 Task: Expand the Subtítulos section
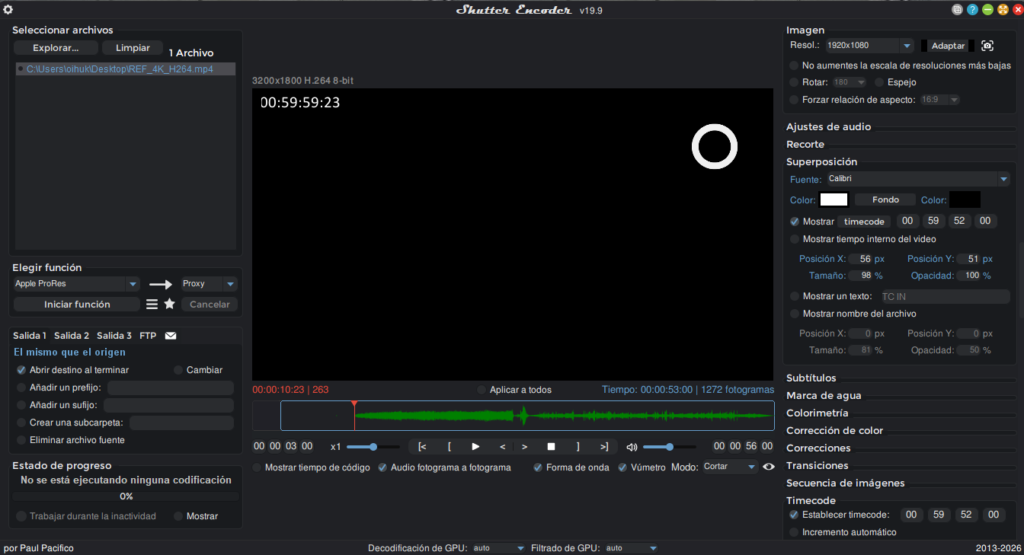(811, 378)
